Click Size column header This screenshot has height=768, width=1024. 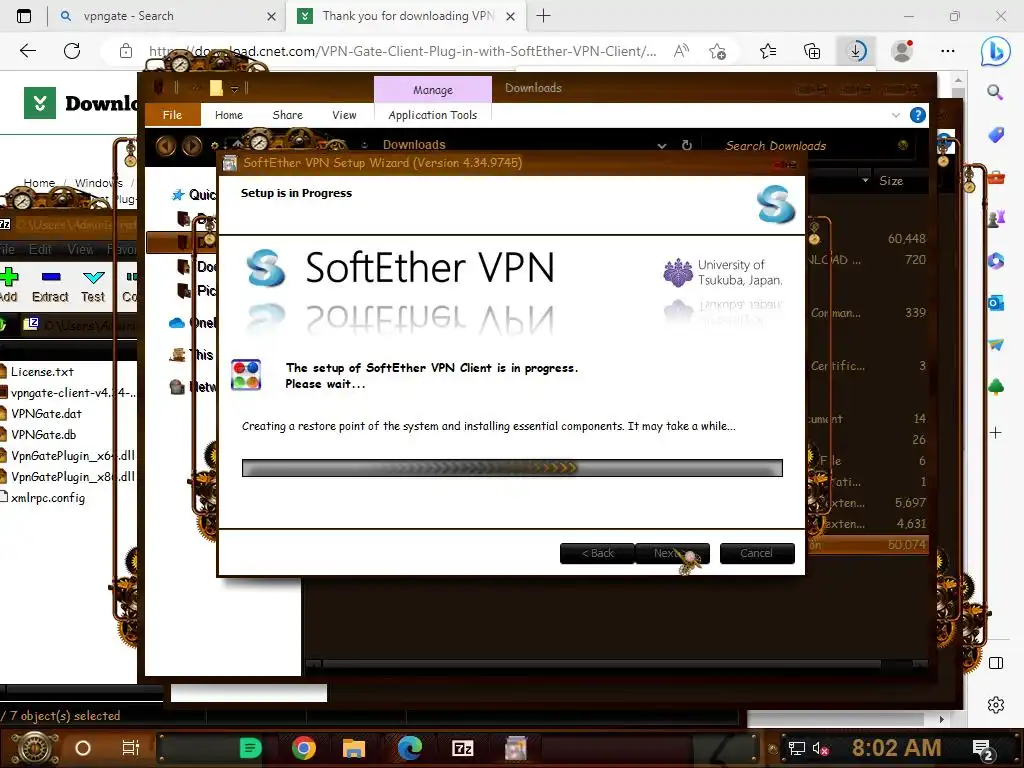891,181
